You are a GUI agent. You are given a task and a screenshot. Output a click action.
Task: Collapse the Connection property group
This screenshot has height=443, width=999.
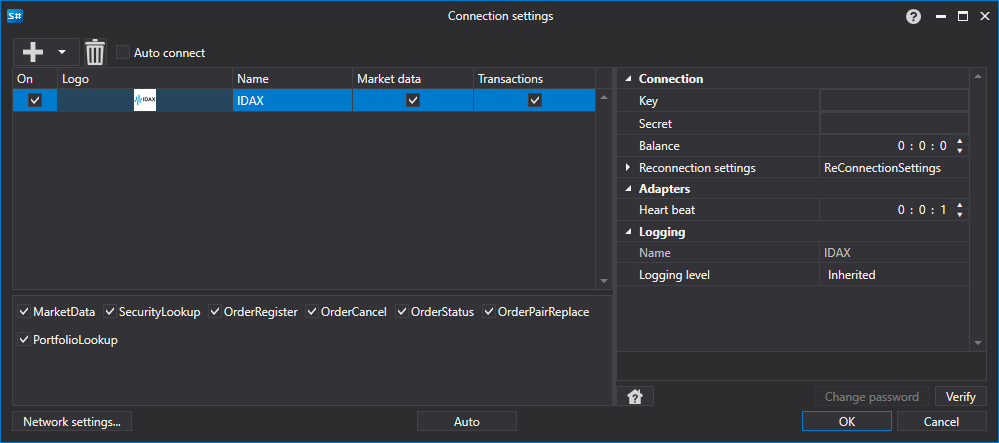629,79
